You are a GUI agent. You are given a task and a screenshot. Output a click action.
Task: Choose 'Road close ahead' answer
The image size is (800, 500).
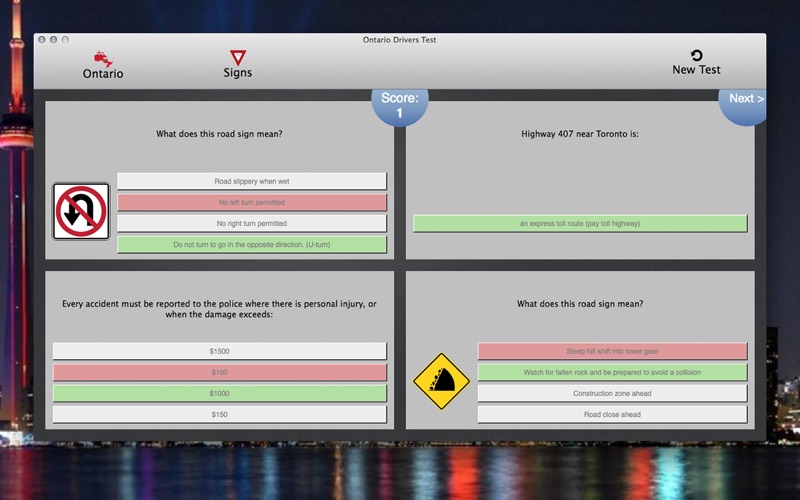612,414
